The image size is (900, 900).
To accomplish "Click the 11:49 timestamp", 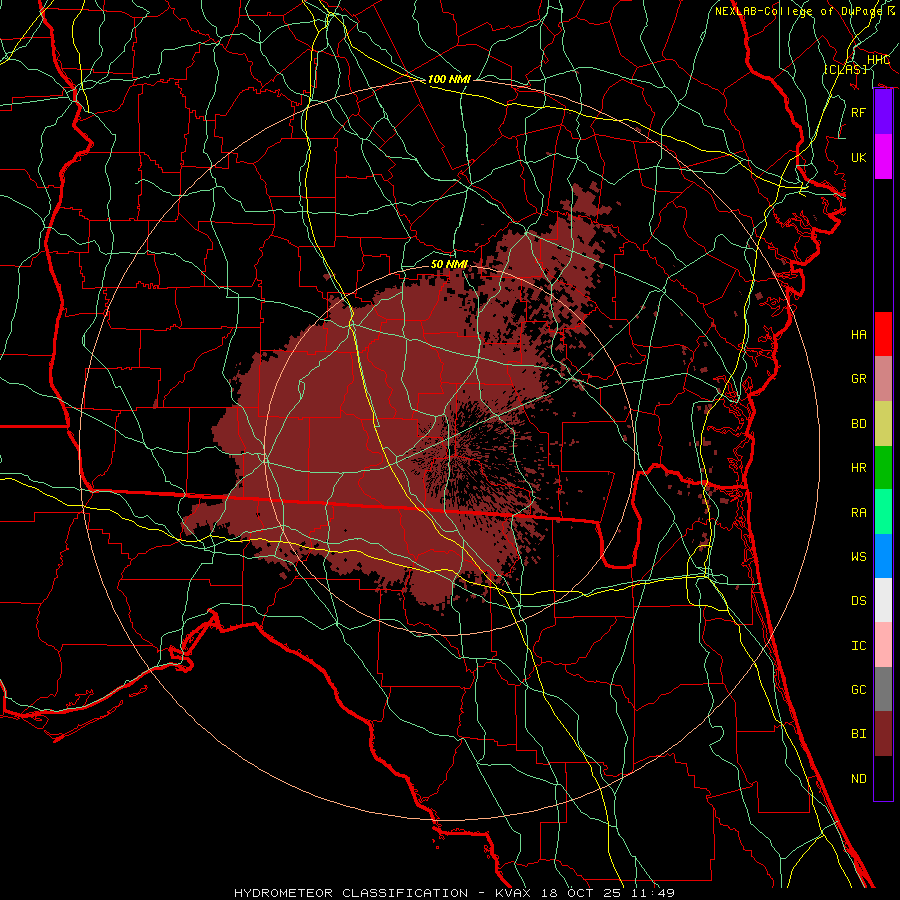I will point(652,893).
